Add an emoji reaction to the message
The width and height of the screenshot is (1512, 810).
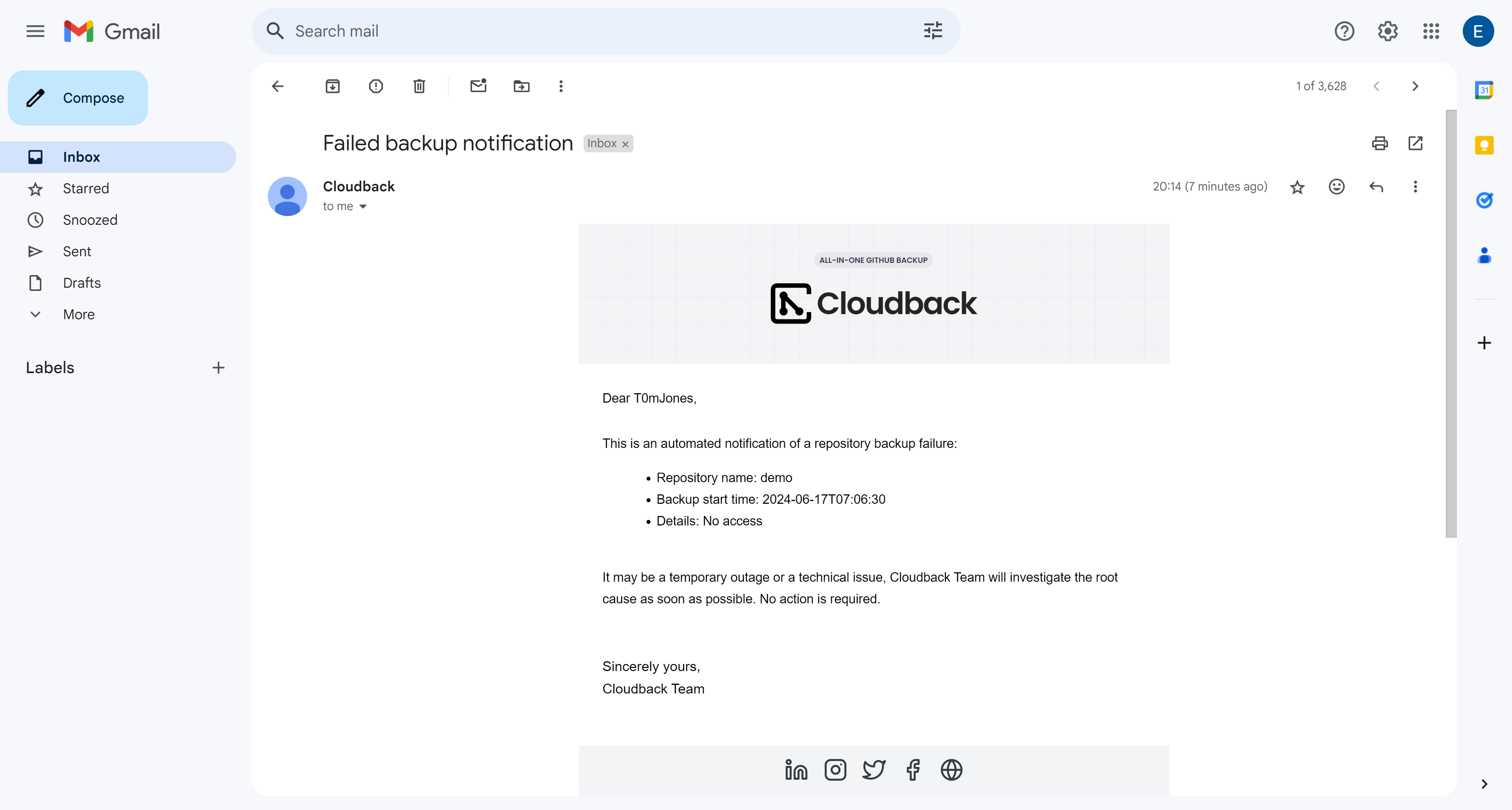1336,187
